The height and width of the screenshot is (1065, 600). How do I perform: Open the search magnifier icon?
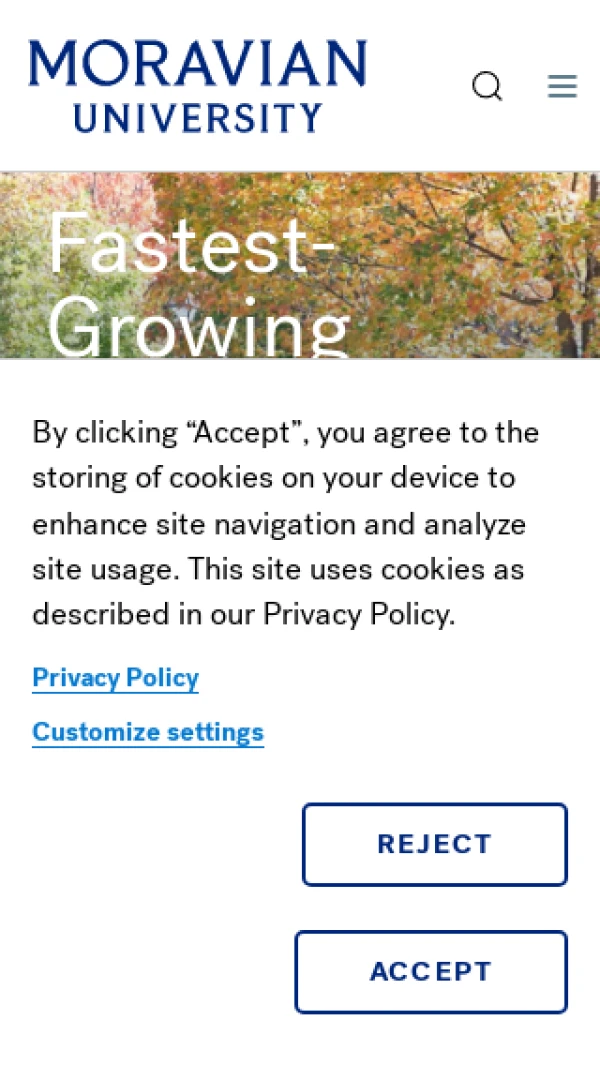487,86
